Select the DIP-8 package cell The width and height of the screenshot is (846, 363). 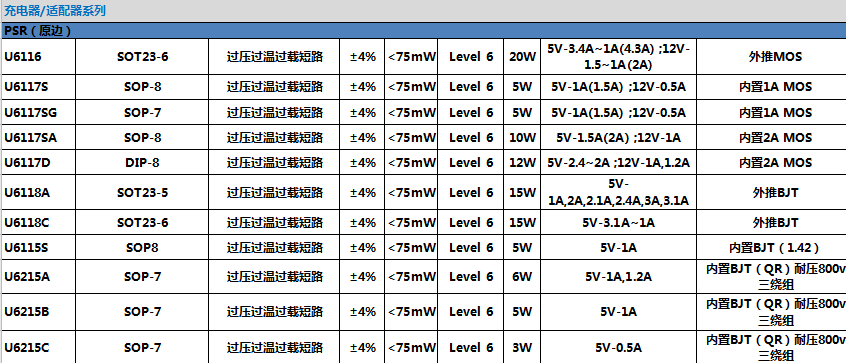tap(142, 162)
